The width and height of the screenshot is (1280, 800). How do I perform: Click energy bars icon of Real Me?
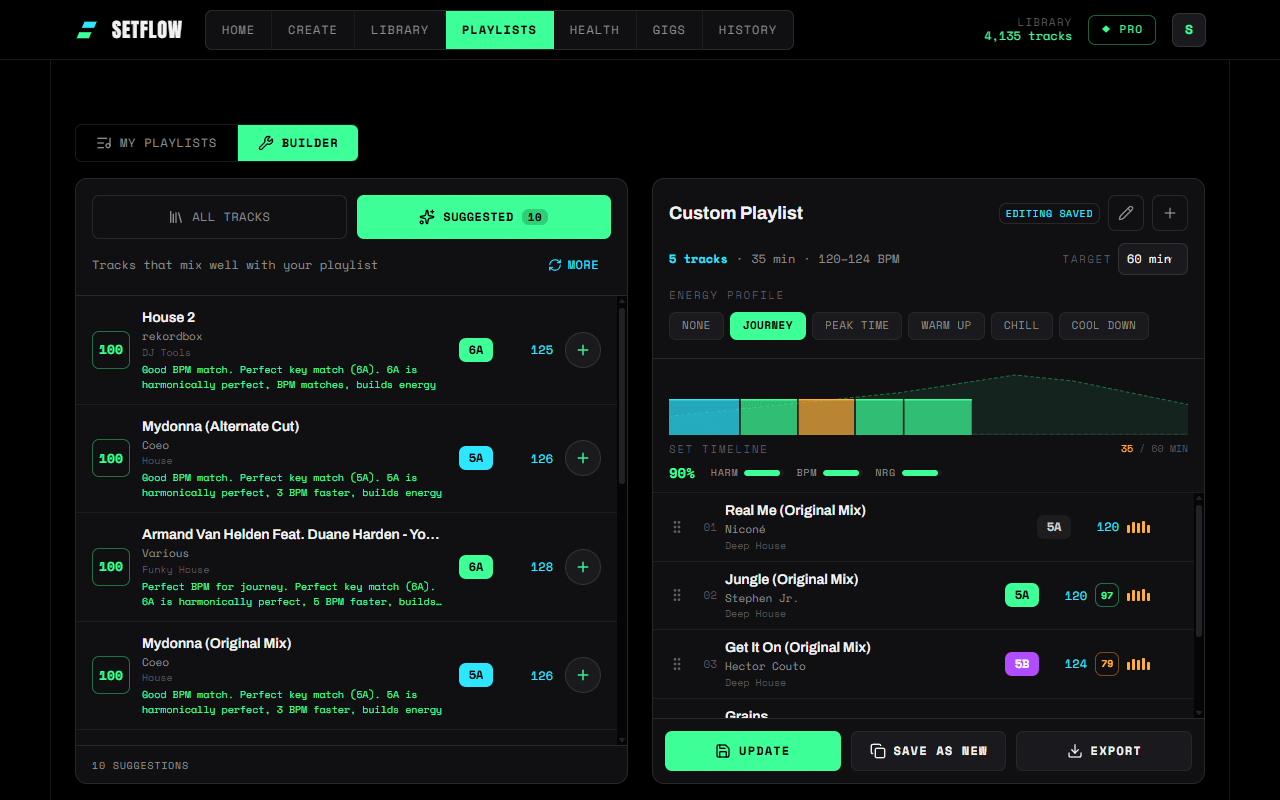[x=1139, y=527]
